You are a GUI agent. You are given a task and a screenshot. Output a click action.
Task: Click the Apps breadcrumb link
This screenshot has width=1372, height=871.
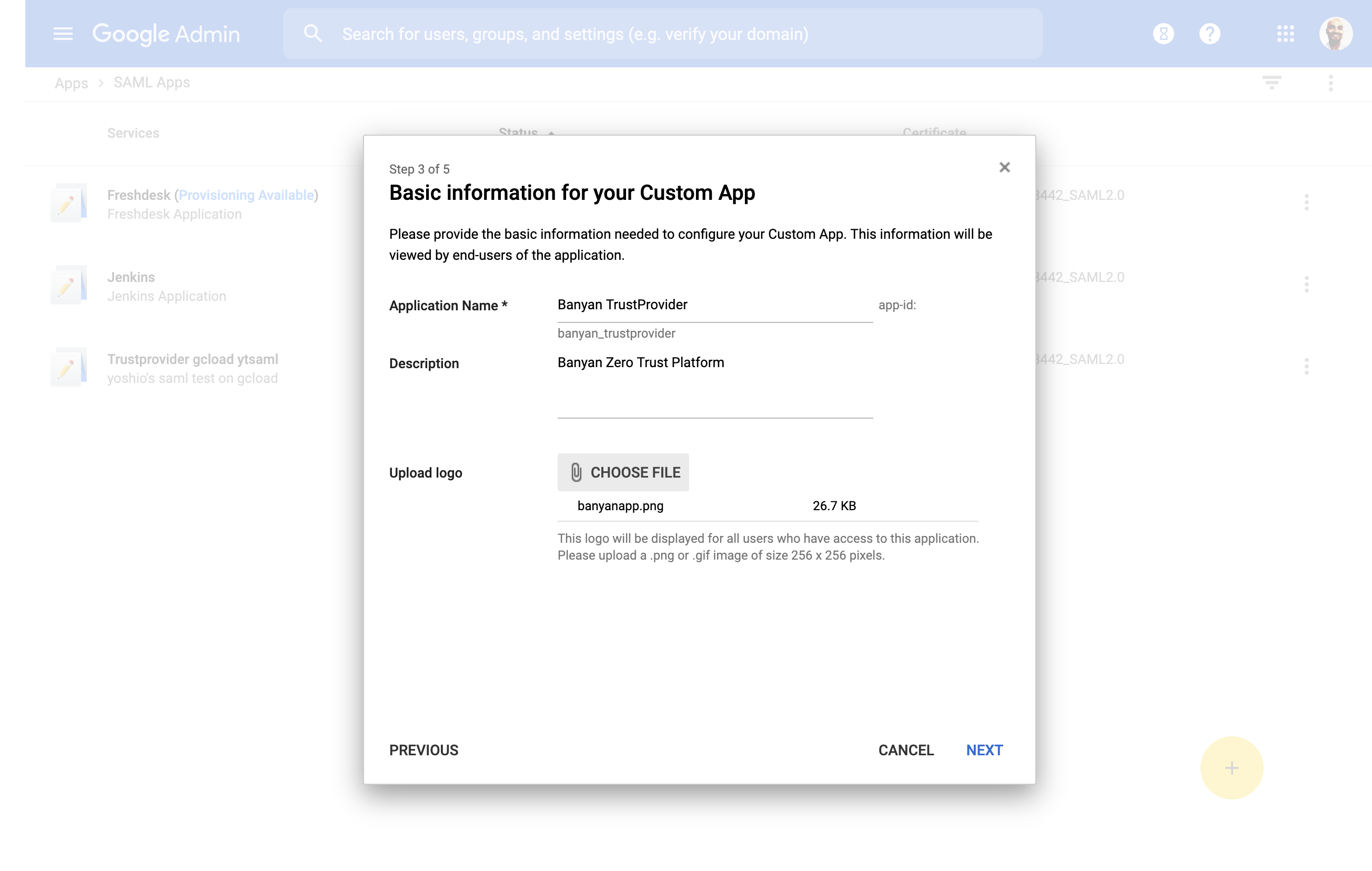point(71,83)
